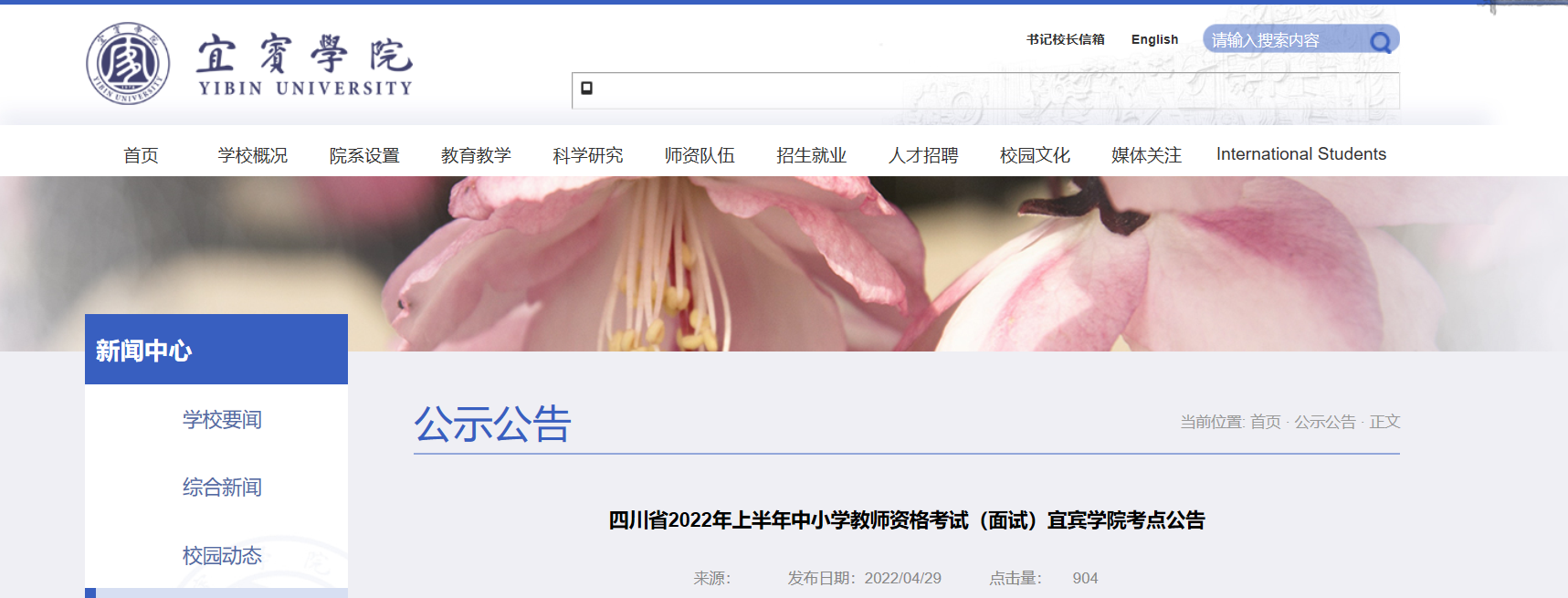Screen dimensions: 1568x598
Task: Open the 书记校长信箱 link
Action: point(1065,39)
